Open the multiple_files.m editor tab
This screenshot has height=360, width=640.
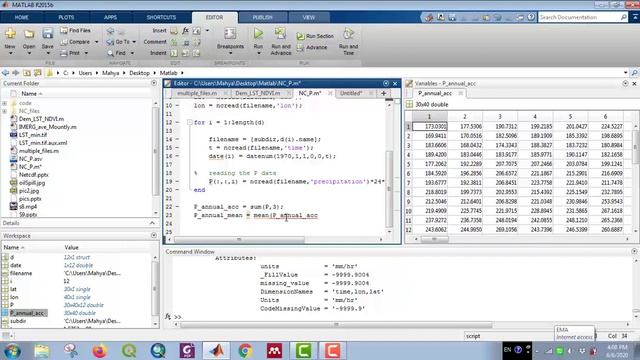point(197,93)
